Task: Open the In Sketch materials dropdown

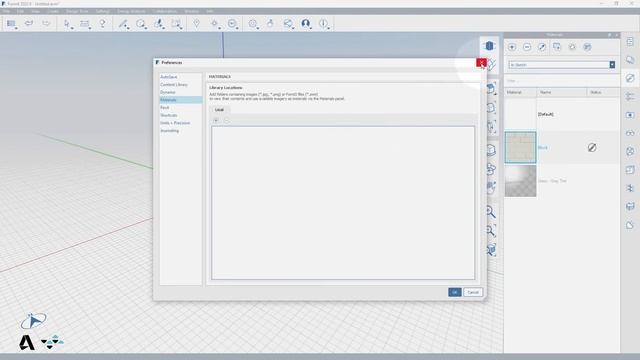Action: pyautogui.click(x=562, y=64)
